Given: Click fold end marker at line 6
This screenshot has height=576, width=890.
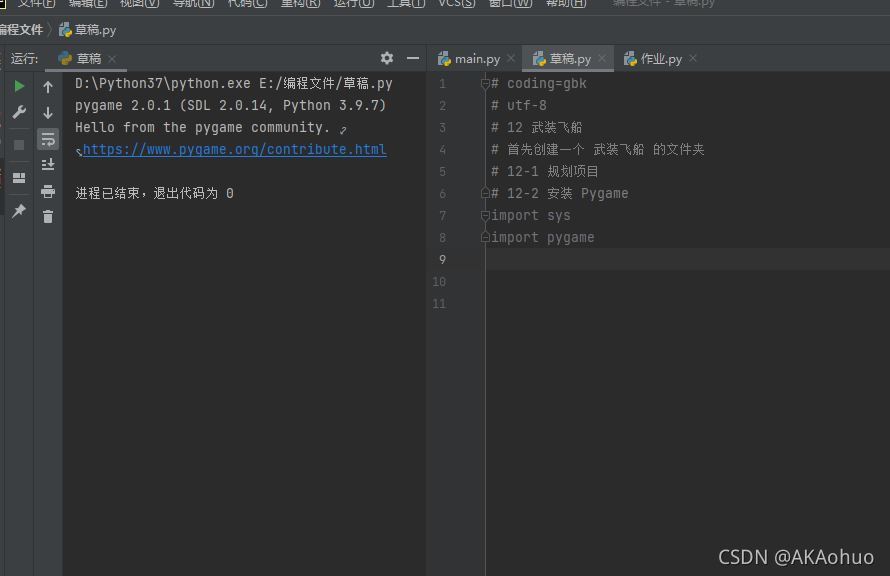Looking at the screenshot, I should tap(485, 193).
